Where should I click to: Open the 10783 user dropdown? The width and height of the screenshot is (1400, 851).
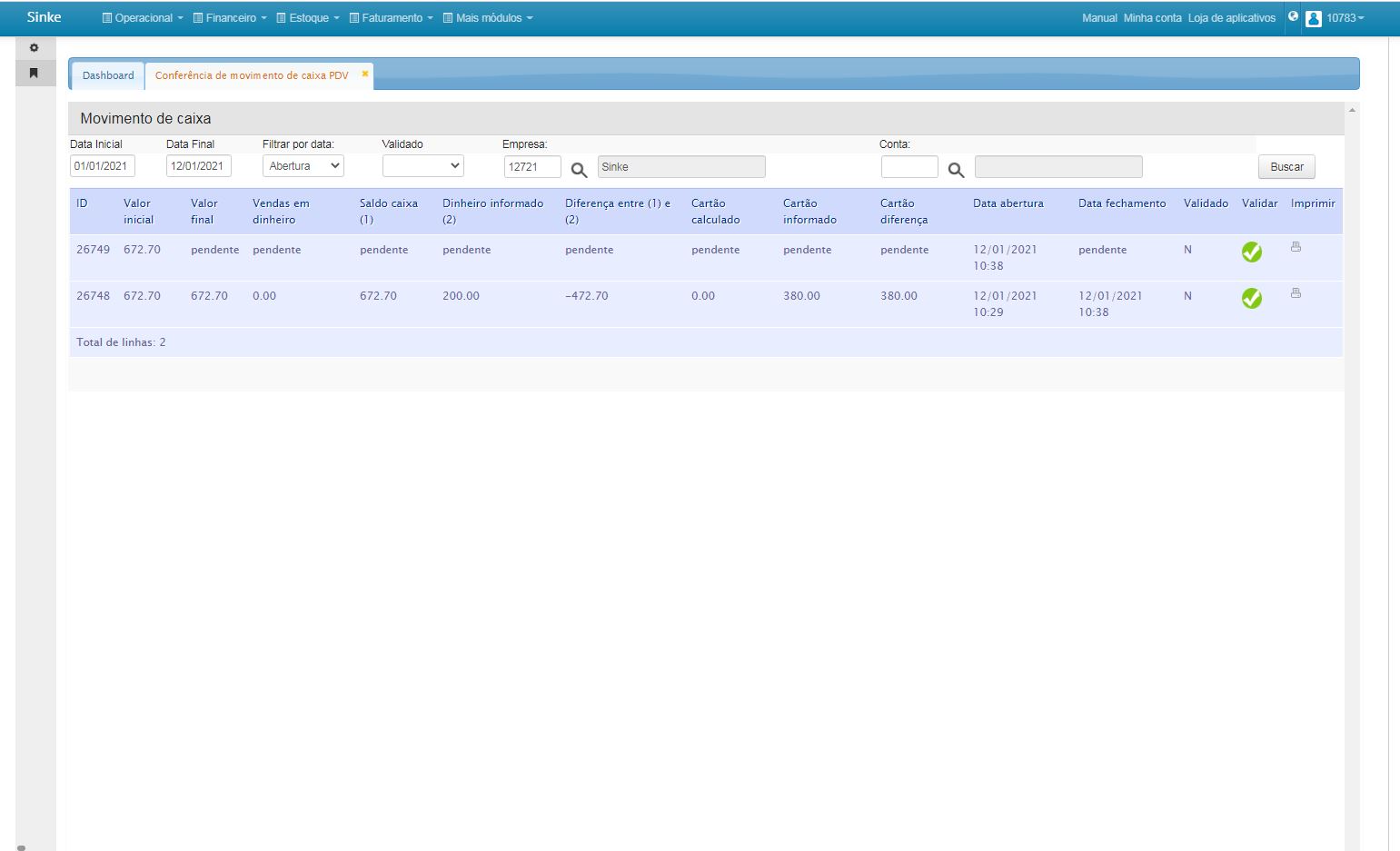tap(1345, 18)
